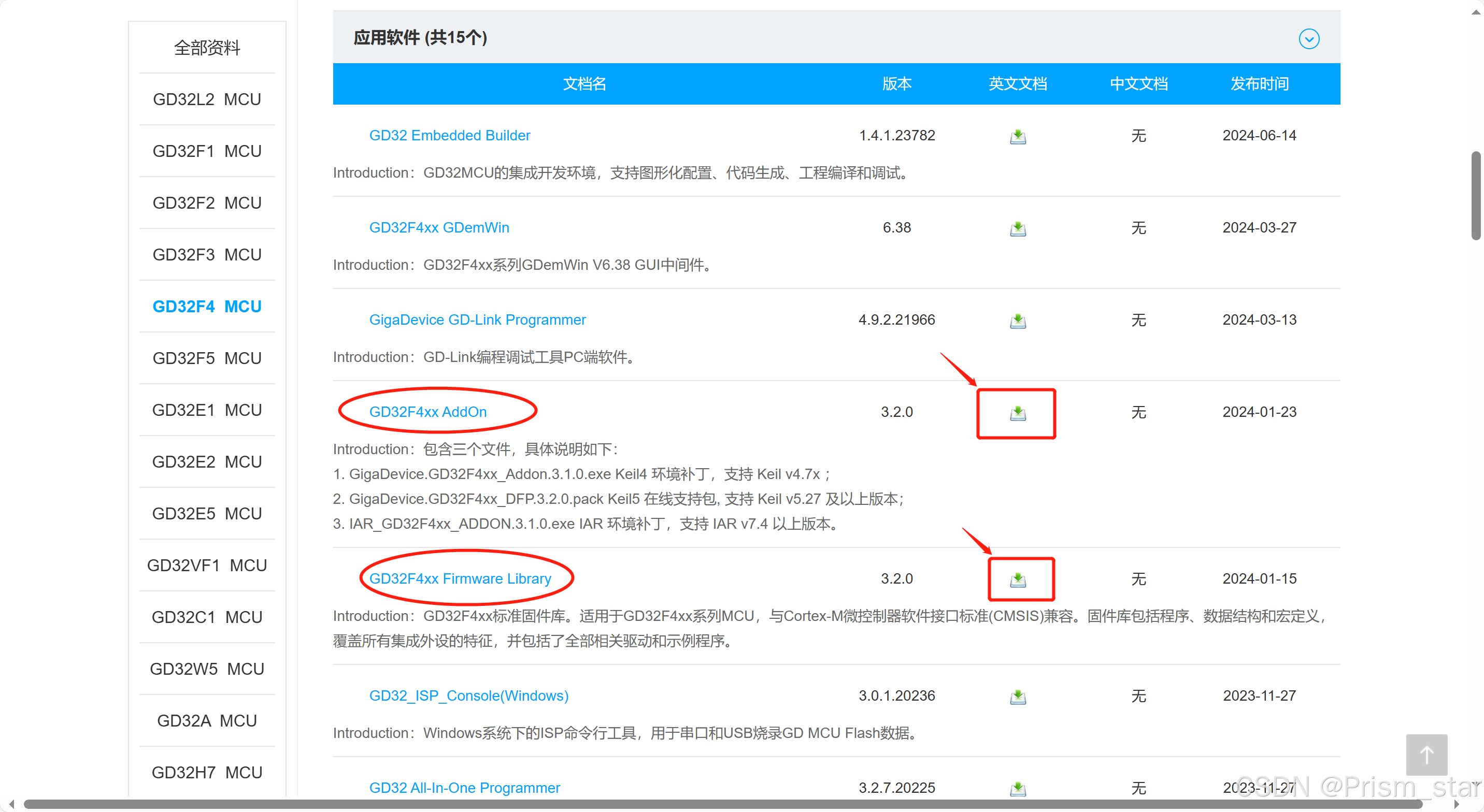
Task: Select GD32F1 MCU category
Action: tap(207, 151)
